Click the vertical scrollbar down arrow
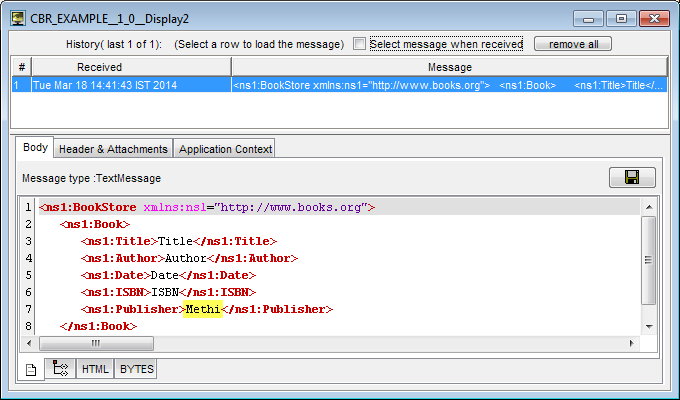The image size is (680, 400). (649, 327)
